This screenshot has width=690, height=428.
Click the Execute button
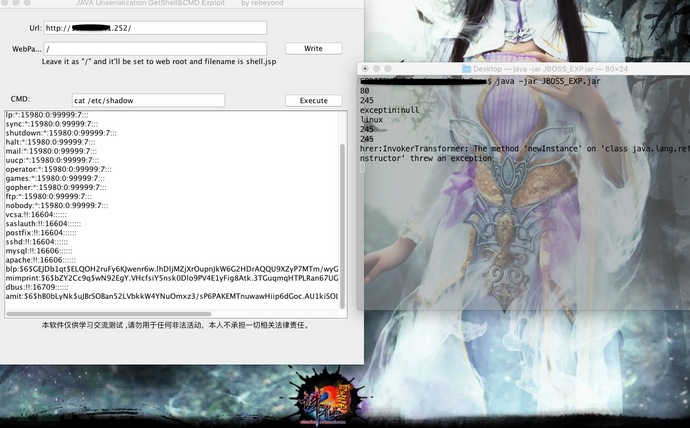pos(313,100)
